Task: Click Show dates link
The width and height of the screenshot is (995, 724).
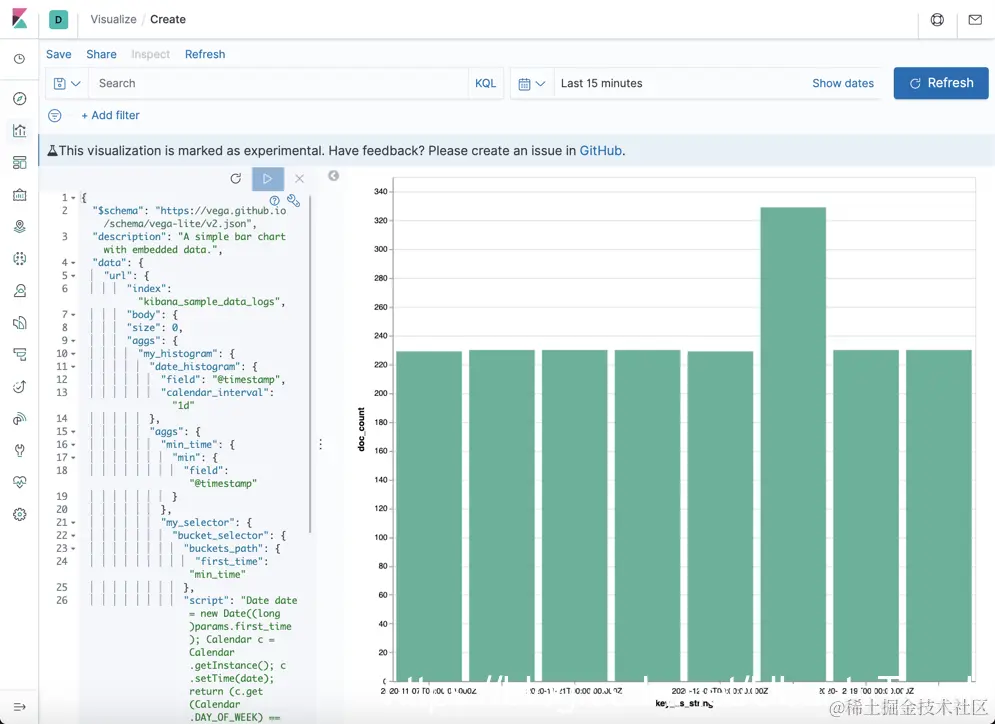Action: pyautogui.click(x=843, y=83)
